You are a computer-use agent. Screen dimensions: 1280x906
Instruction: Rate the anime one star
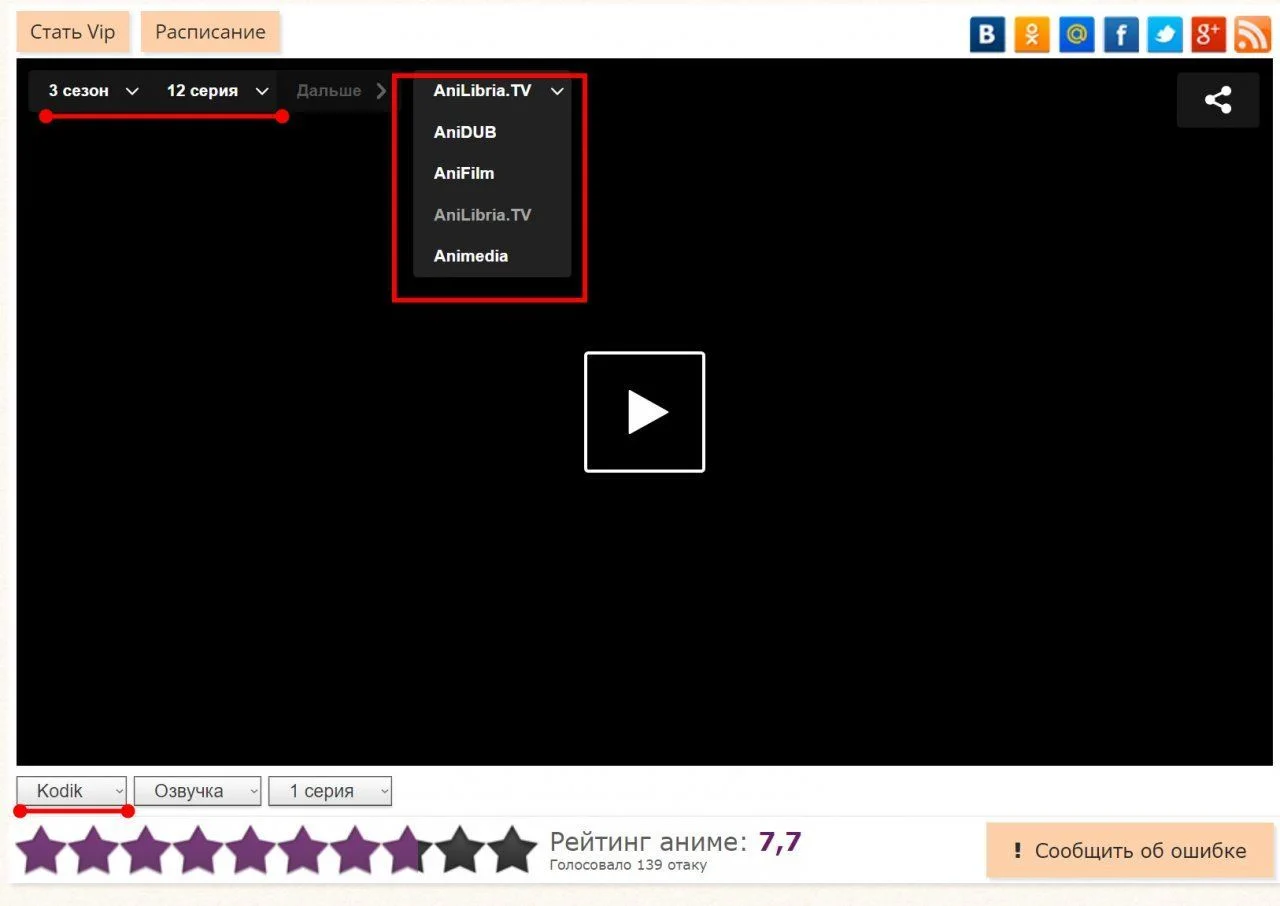42,850
